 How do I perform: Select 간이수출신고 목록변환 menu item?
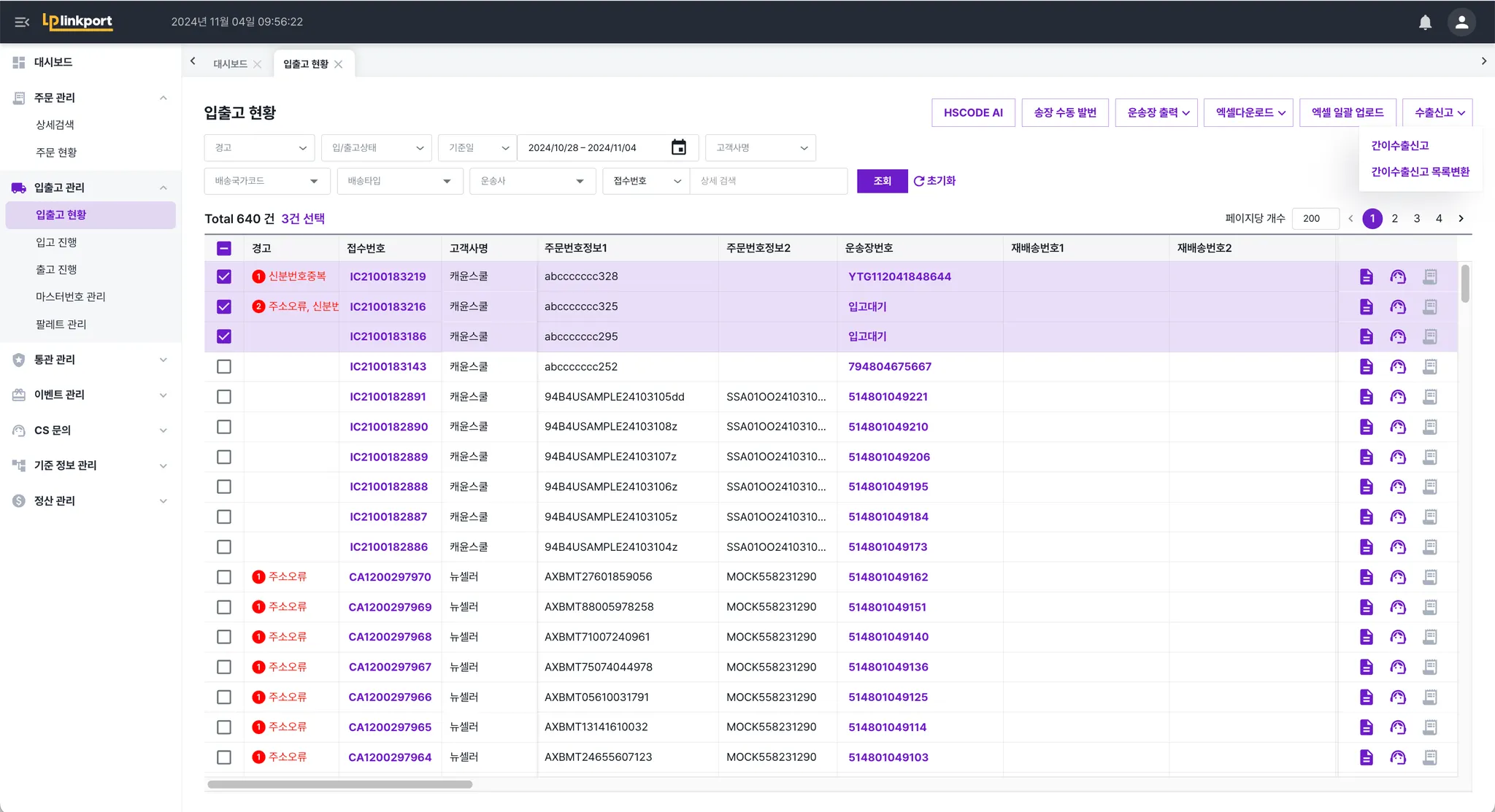(1420, 171)
